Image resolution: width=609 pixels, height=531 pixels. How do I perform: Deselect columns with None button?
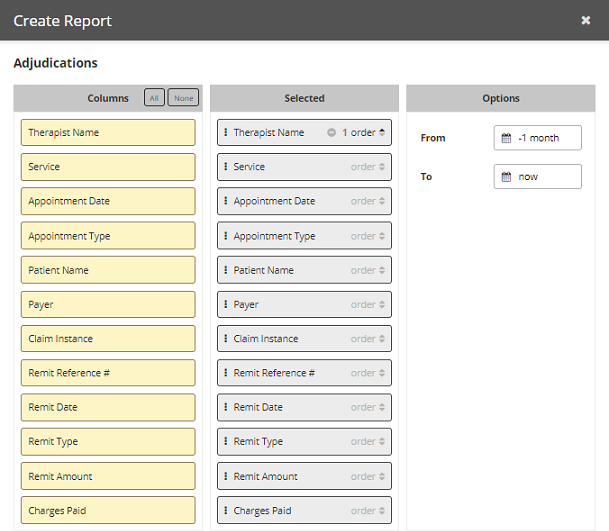183,98
